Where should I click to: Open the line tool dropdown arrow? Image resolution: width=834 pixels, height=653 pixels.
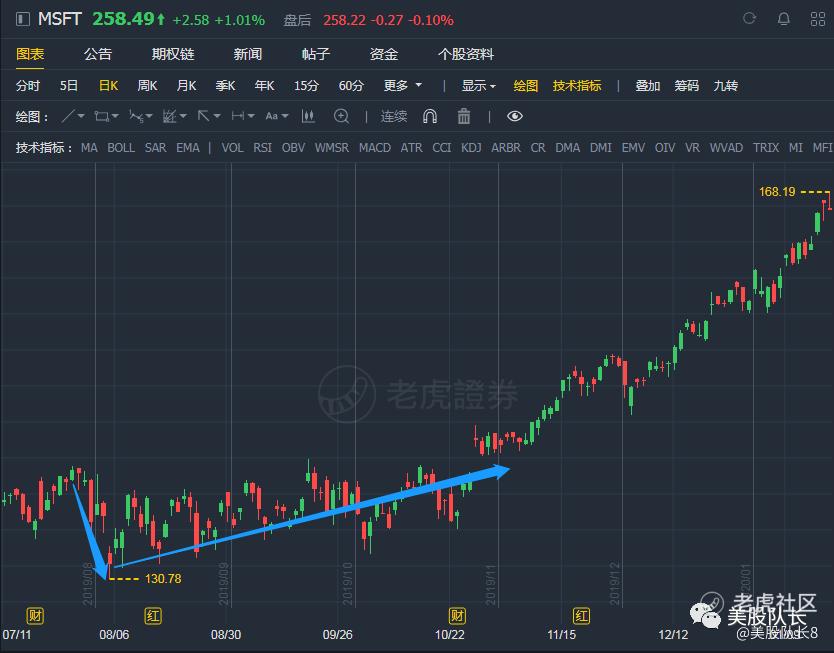[x=81, y=116]
